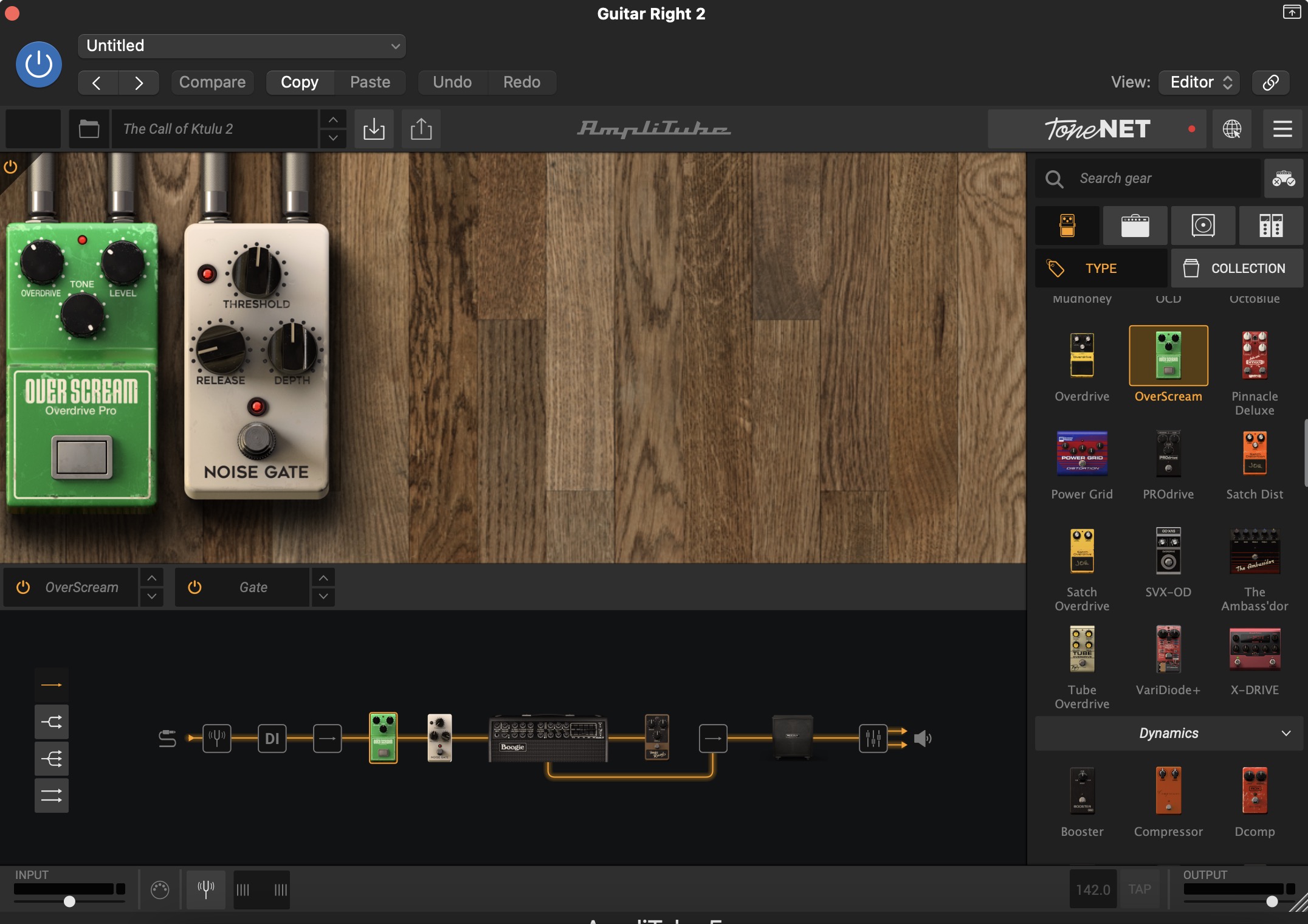Viewport: 1308px width, 924px height.
Task: Click the export preset share icon
Action: pos(421,129)
